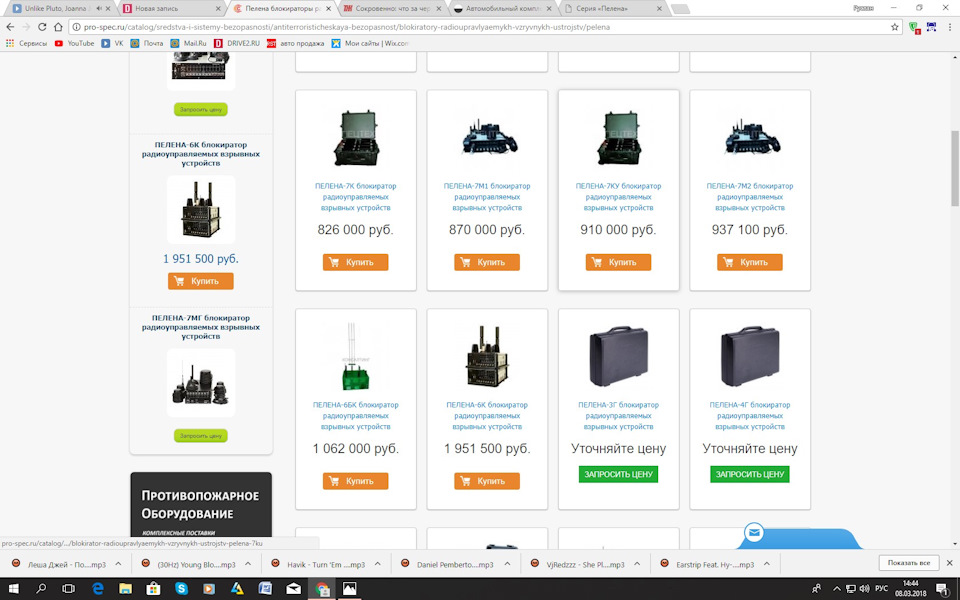Open авто продажа bookmark
This screenshot has height=600, width=960.
pyautogui.click(x=296, y=43)
